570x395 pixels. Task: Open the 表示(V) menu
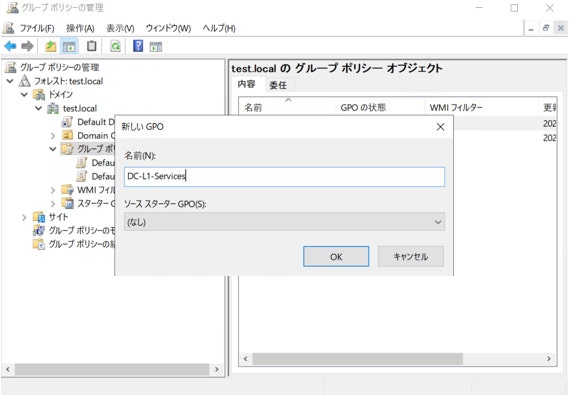[x=120, y=28]
